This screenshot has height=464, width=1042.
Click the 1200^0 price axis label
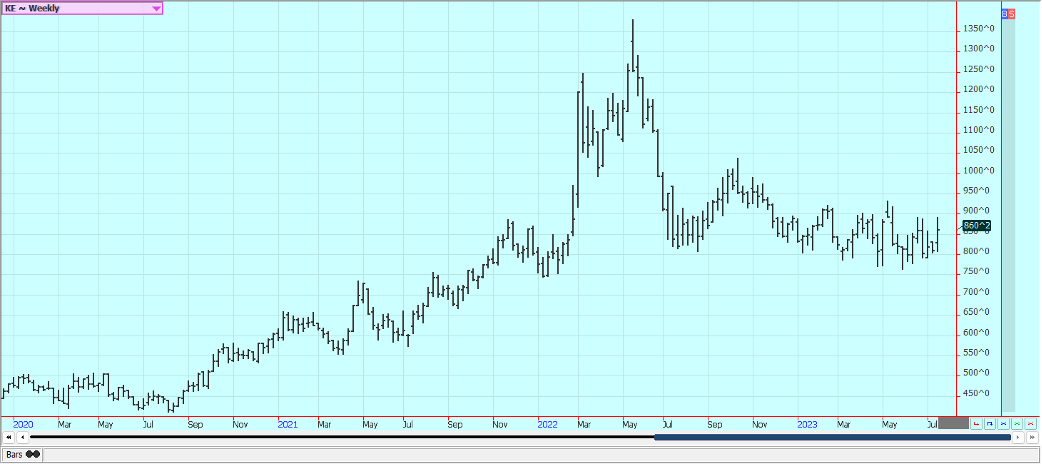point(981,89)
